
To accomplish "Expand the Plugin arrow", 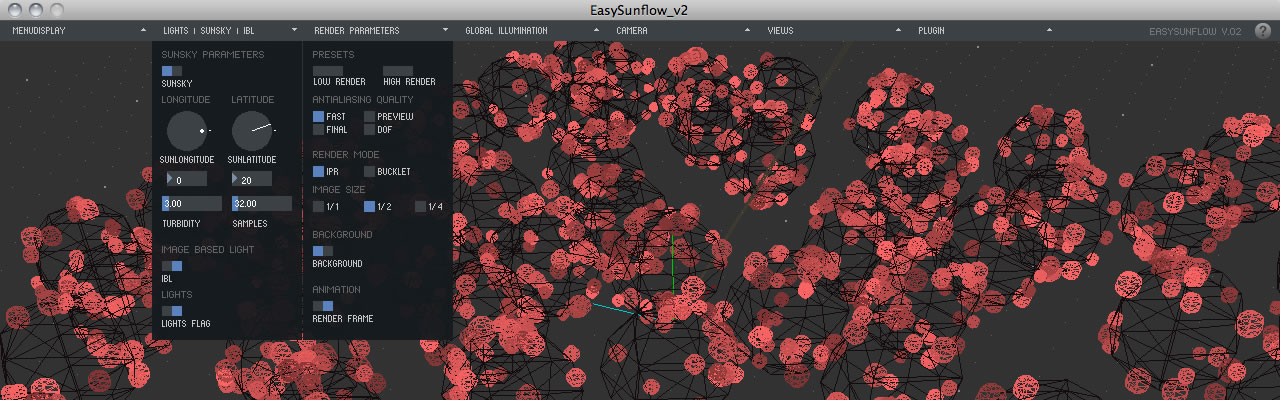I will [x=1049, y=31].
